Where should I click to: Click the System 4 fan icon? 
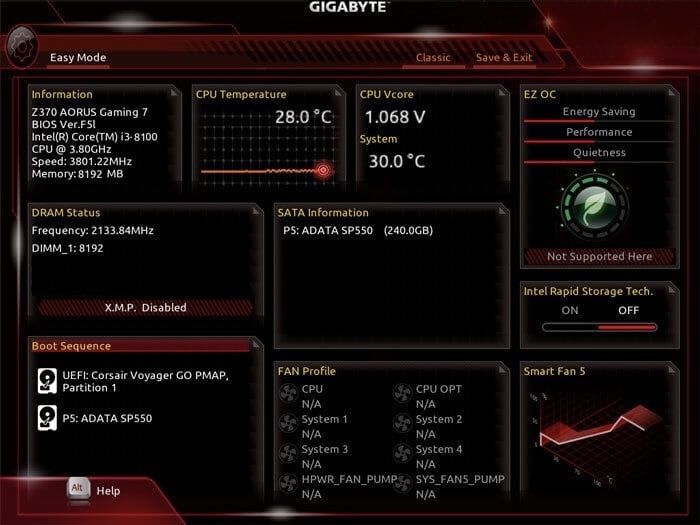402,453
